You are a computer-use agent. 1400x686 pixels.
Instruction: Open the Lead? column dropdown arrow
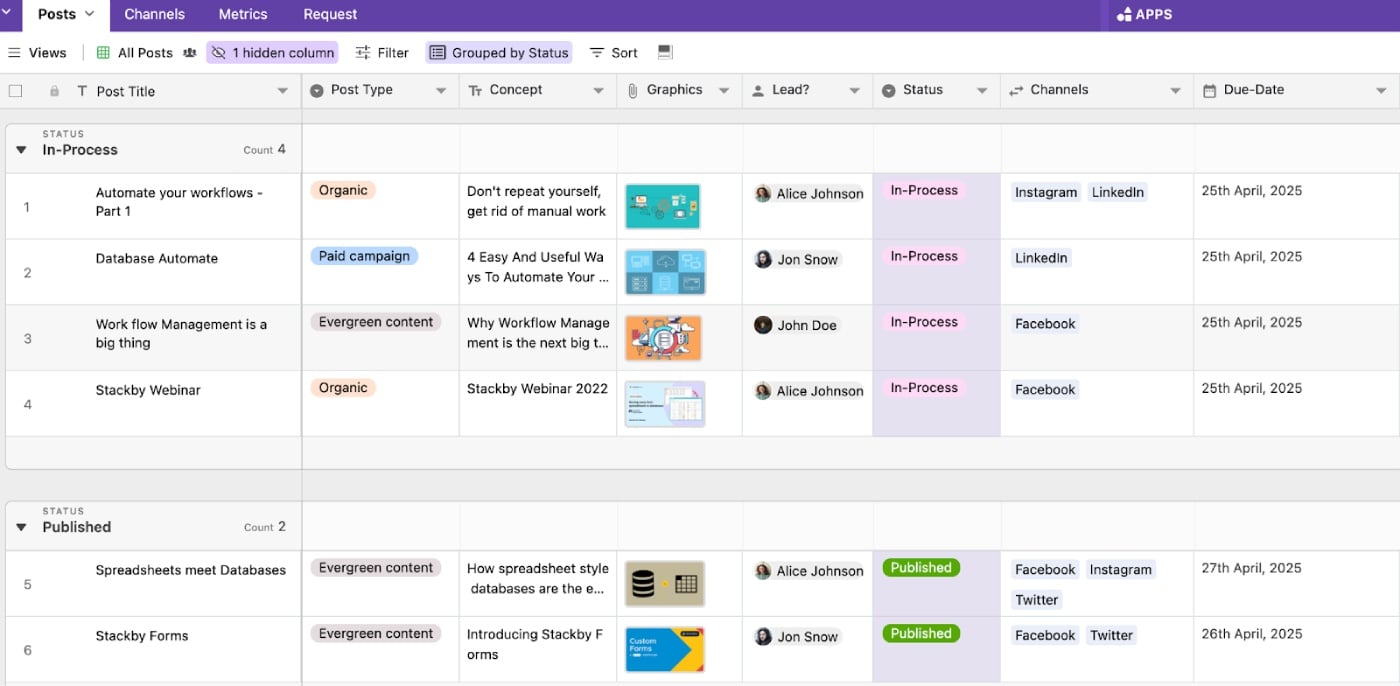pyautogui.click(x=854, y=91)
